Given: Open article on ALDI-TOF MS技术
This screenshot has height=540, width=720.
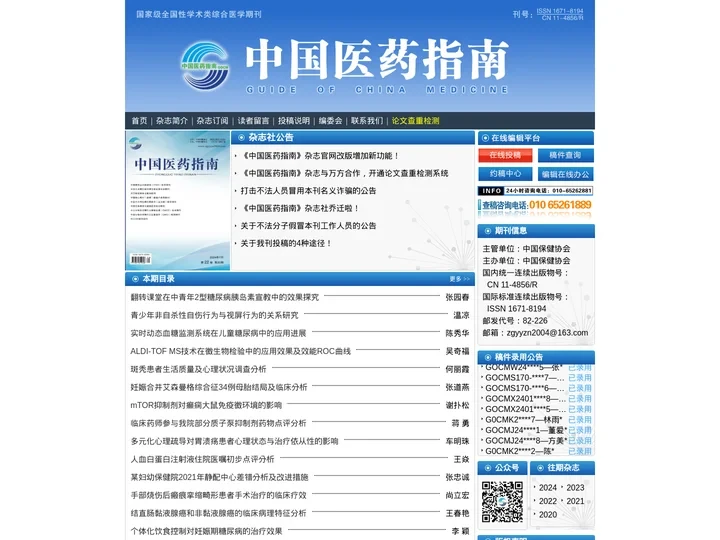Looking at the screenshot, I should click(x=241, y=351).
